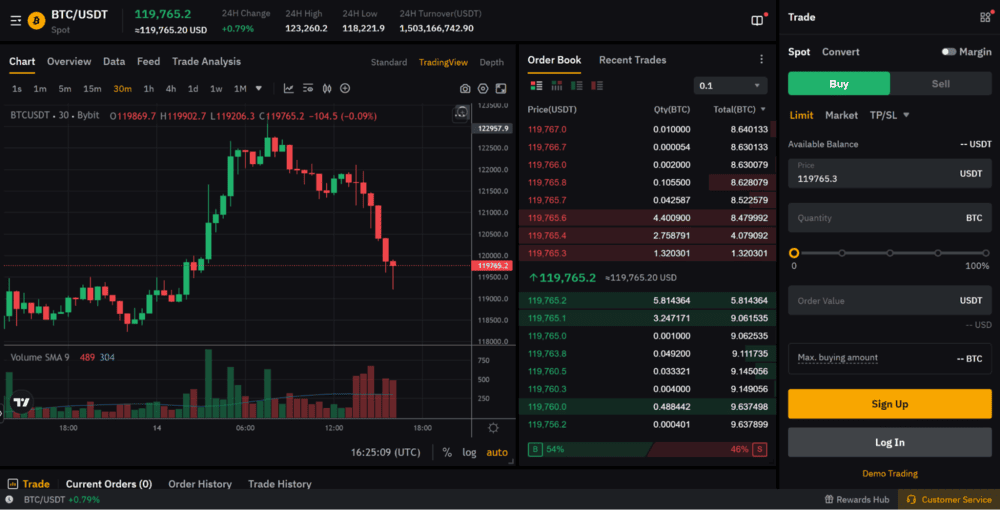Select the Sell side toggle
Viewport: 1000px width, 510px height.
pos(941,84)
